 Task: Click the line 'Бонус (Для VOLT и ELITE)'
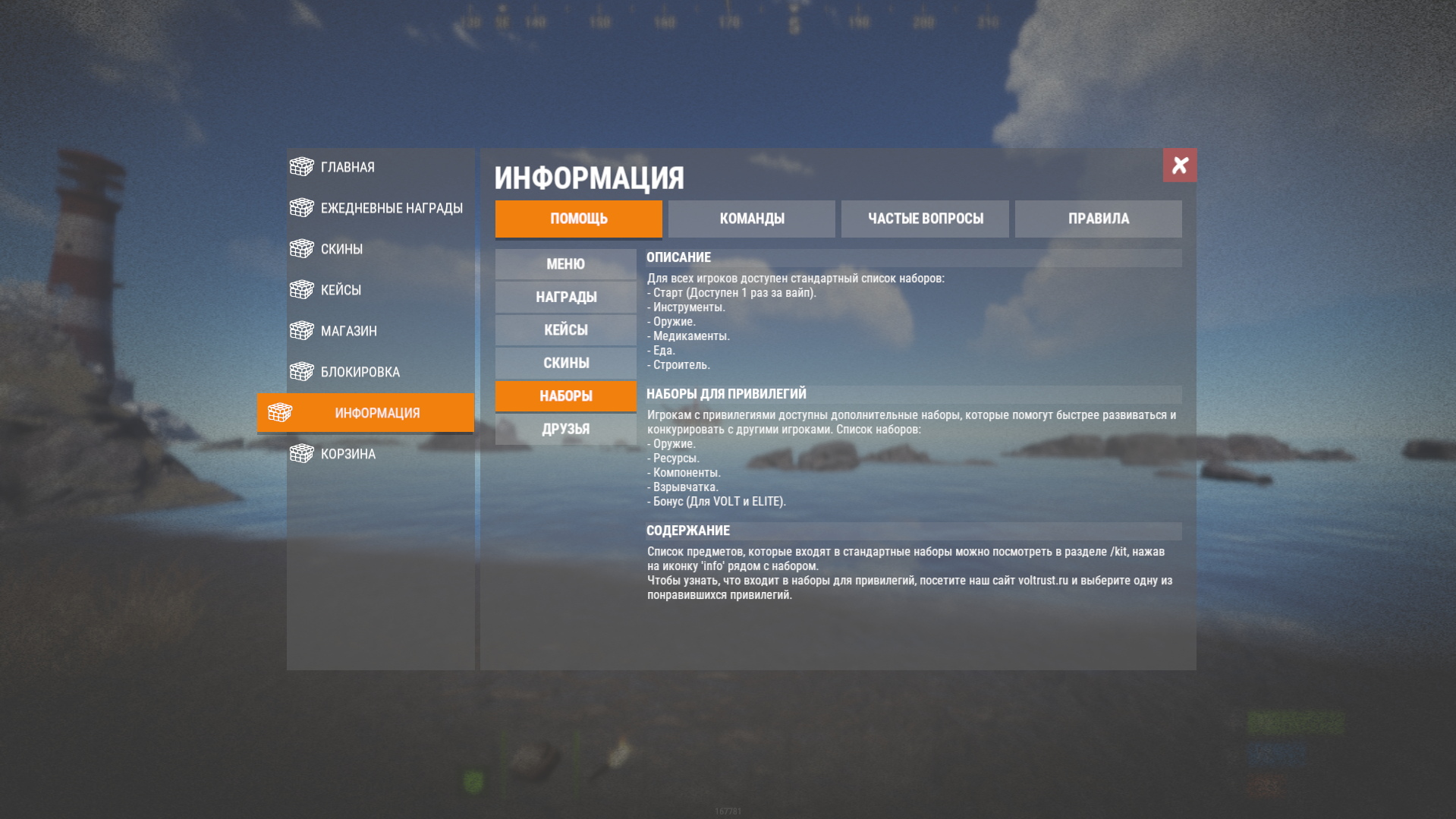pyautogui.click(x=716, y=502)
